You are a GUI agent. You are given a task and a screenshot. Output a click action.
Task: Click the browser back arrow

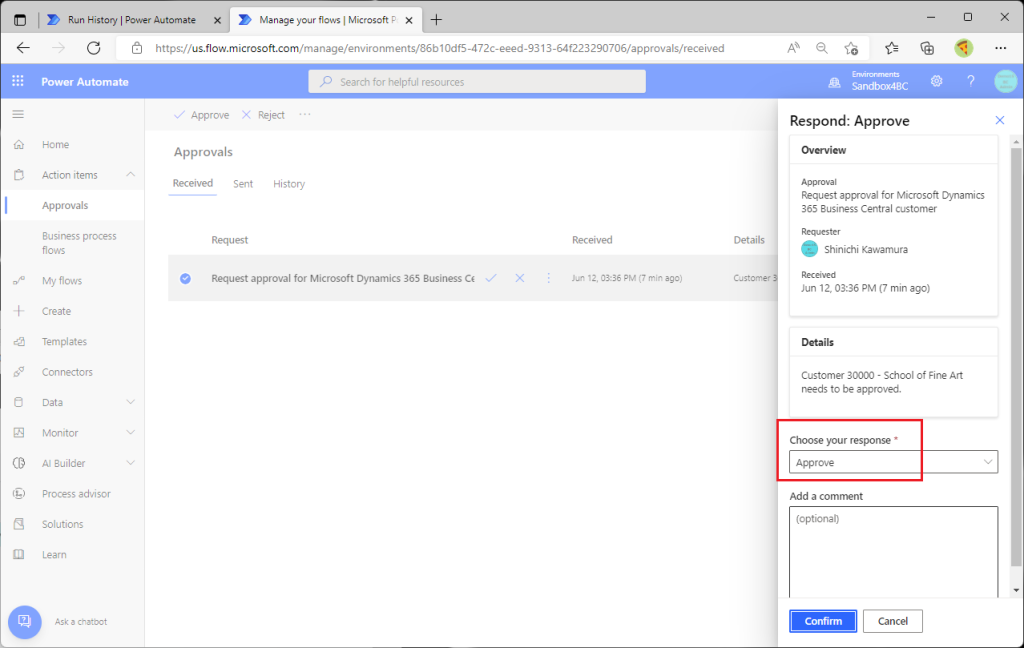point(24,48)
